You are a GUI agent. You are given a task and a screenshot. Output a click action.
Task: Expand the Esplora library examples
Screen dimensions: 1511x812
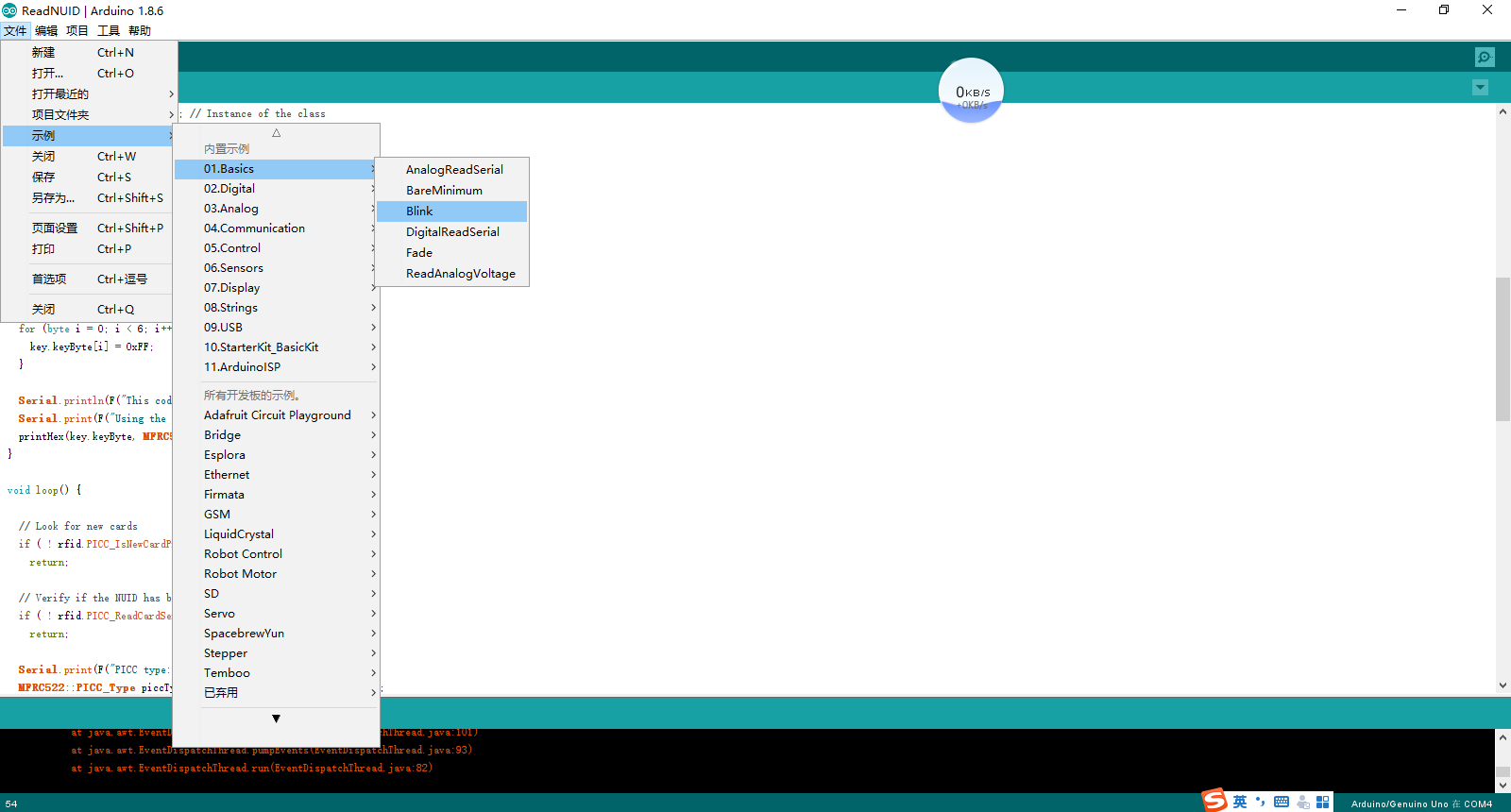277,455
